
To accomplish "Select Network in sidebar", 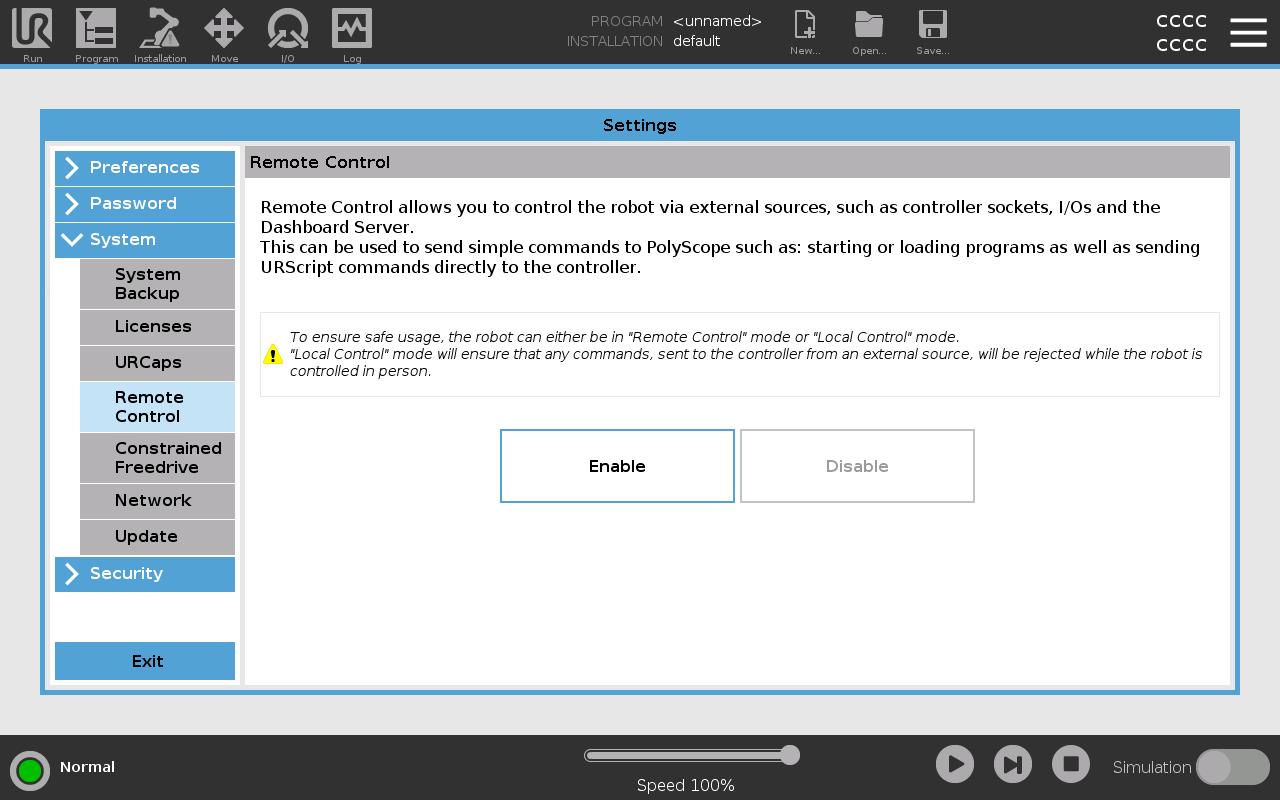I will [157, 501].
